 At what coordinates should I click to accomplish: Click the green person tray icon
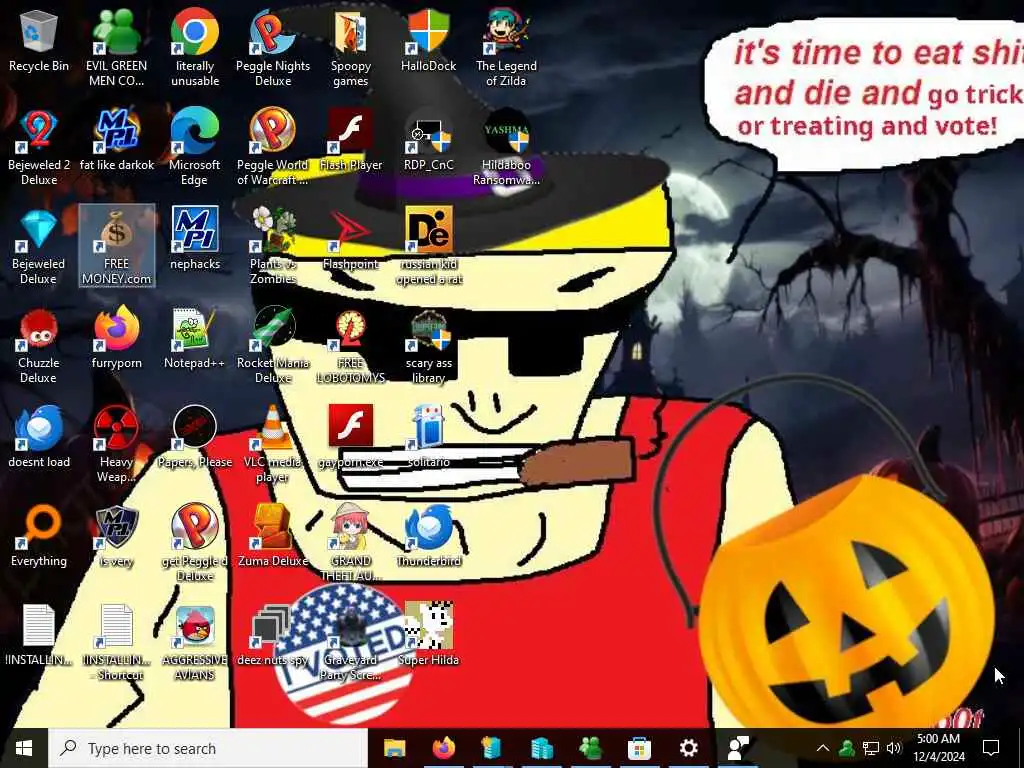click(x=847, y=748)
